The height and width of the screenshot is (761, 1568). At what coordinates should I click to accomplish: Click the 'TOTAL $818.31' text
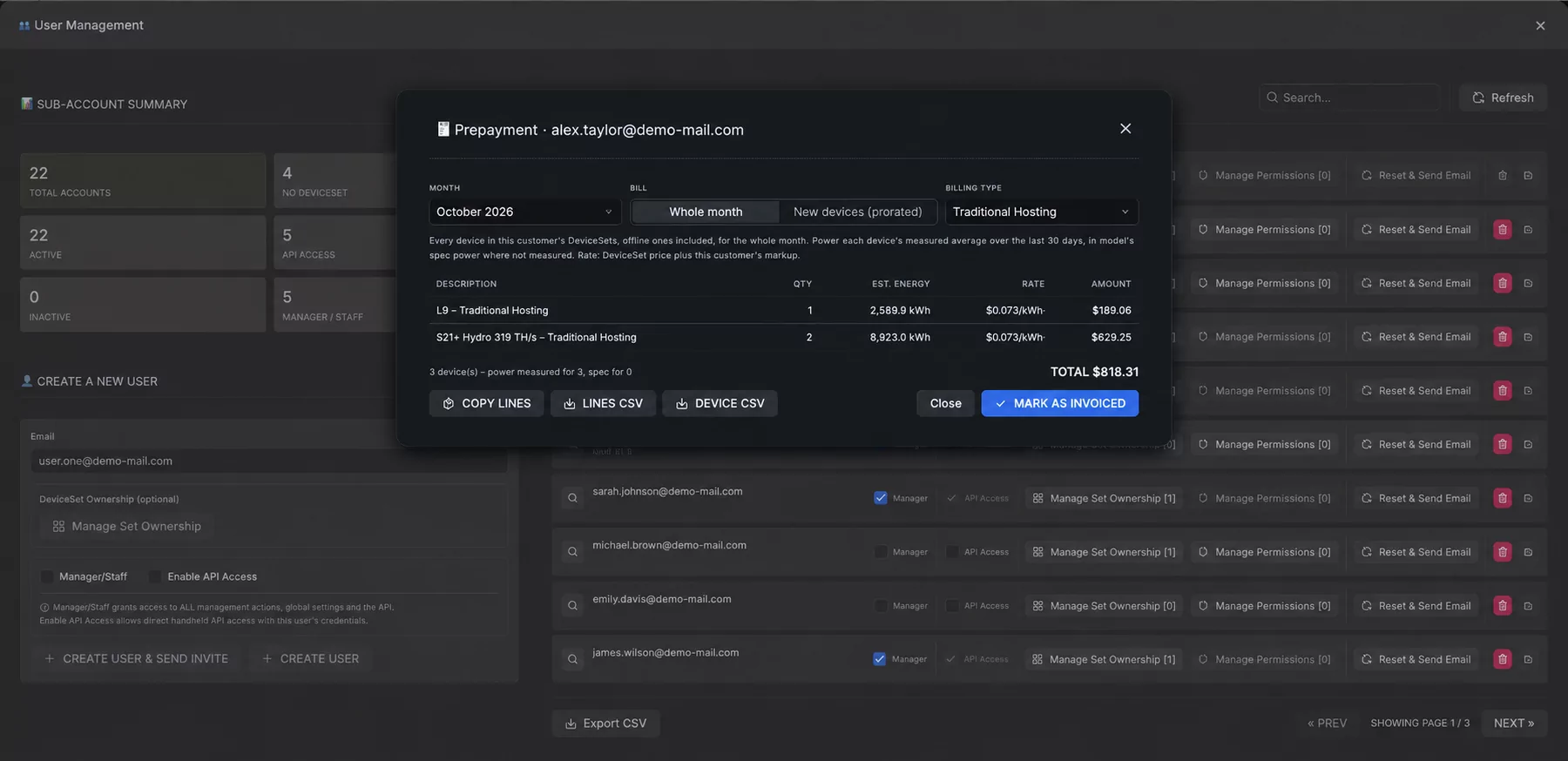(1094, 372)
